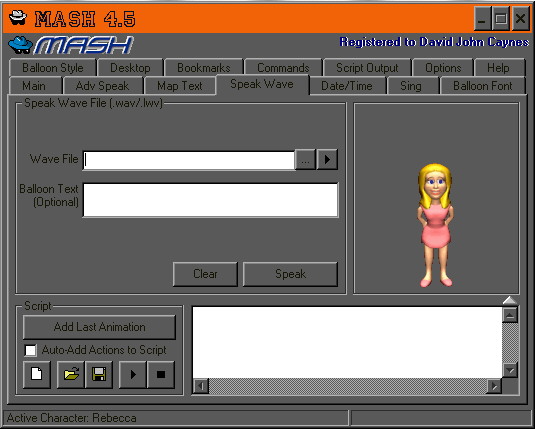This screenshot has width=535, height=429.
Task: Expand script pane using the up triangle
Action: 510,300
